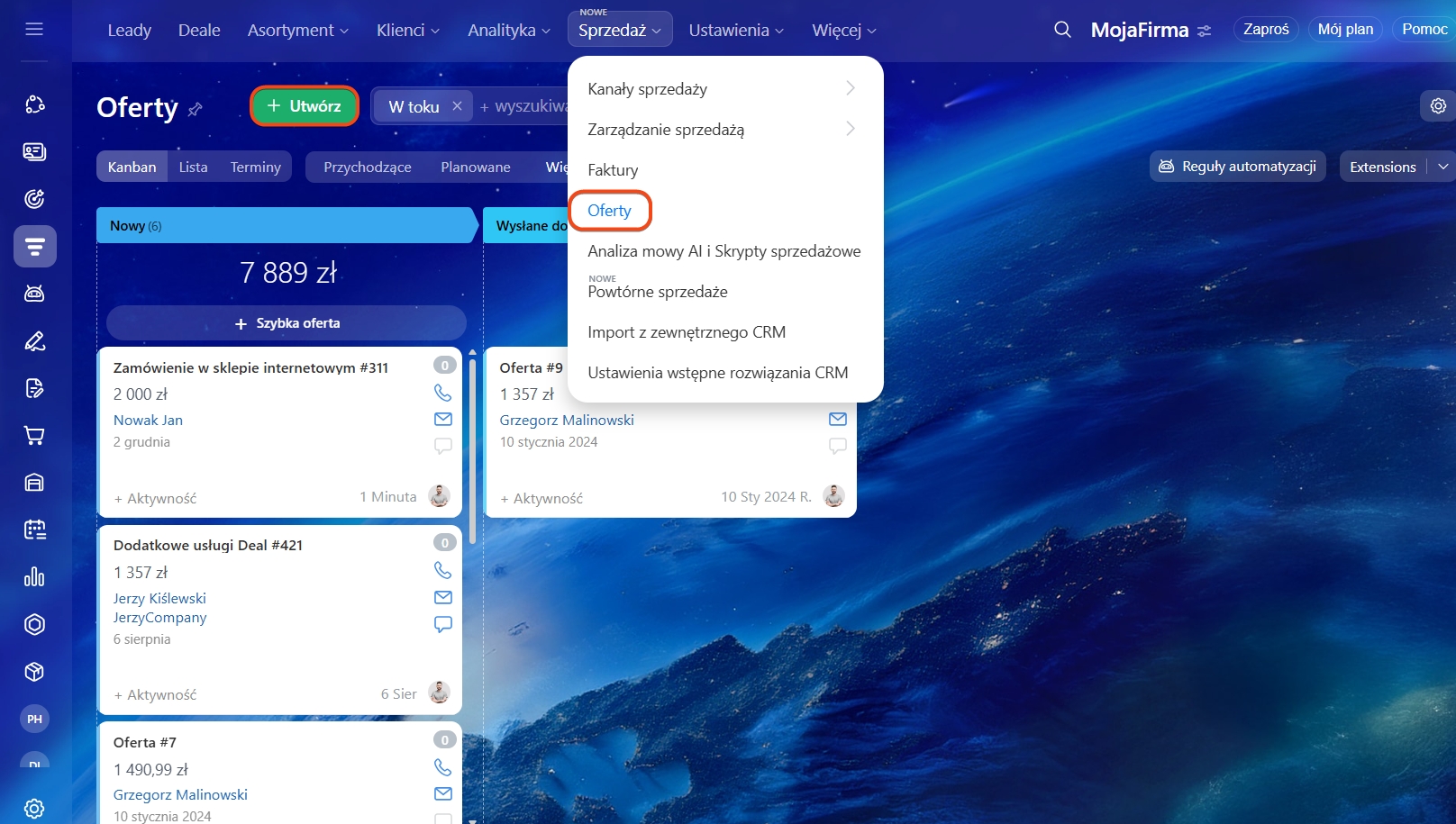
Task: Click the search magnifier icon
Action: point(1062,30)
